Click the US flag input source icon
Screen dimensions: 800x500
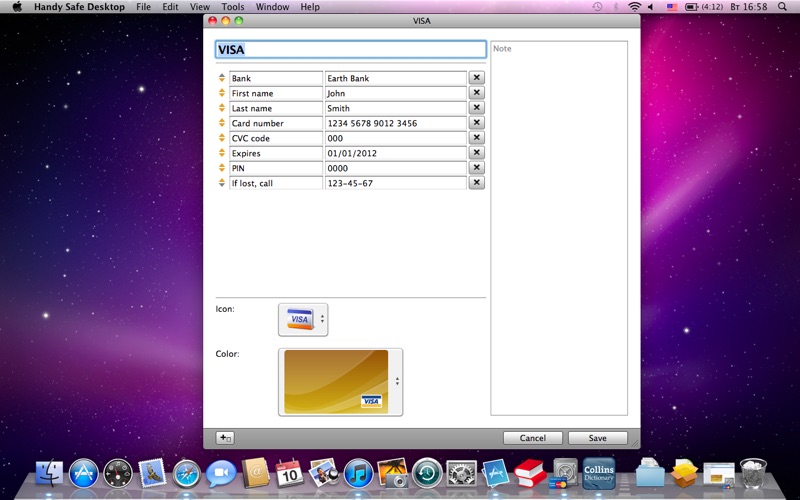pyautogui.click(x=672, y=7)
